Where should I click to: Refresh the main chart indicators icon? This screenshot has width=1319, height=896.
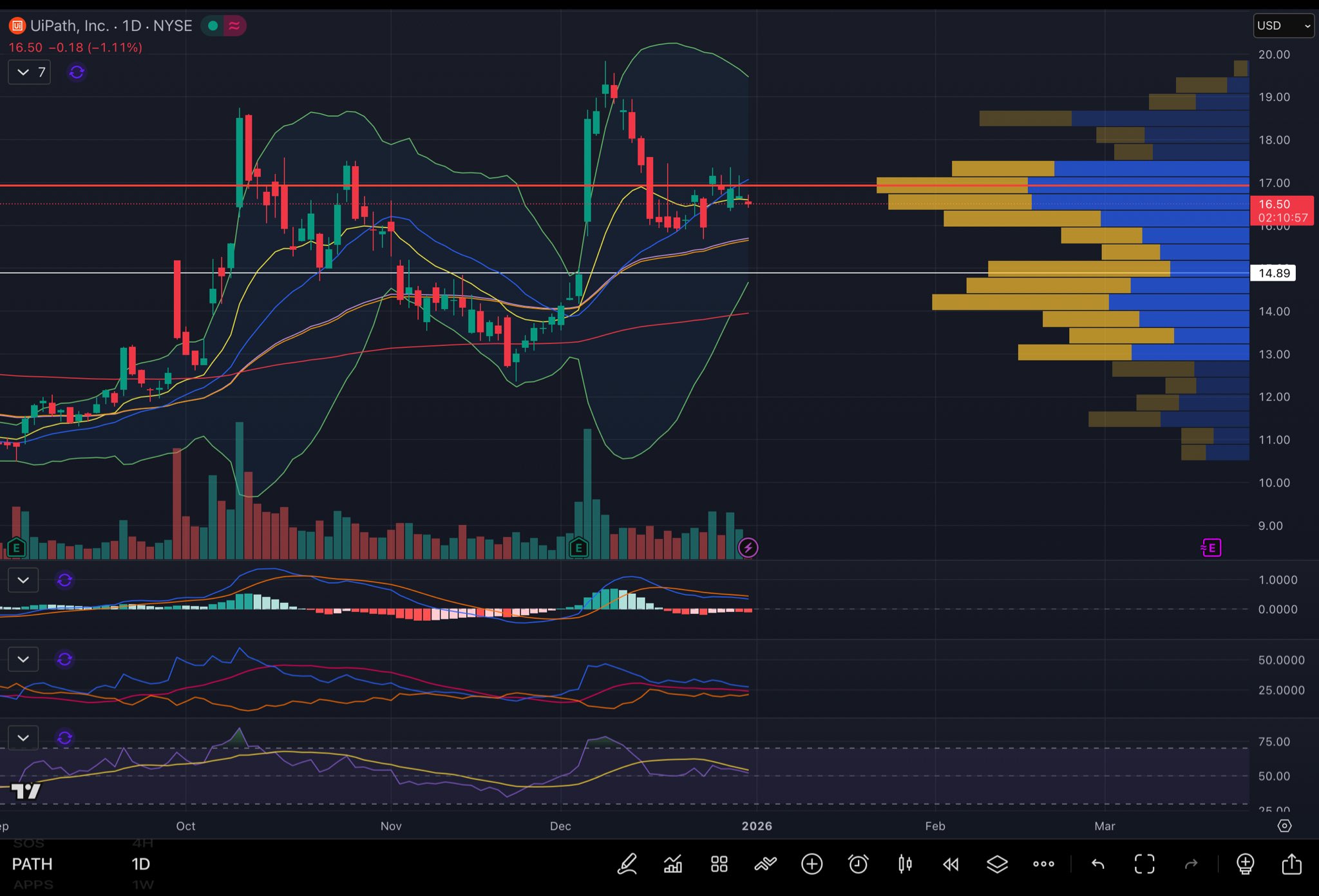77,72
